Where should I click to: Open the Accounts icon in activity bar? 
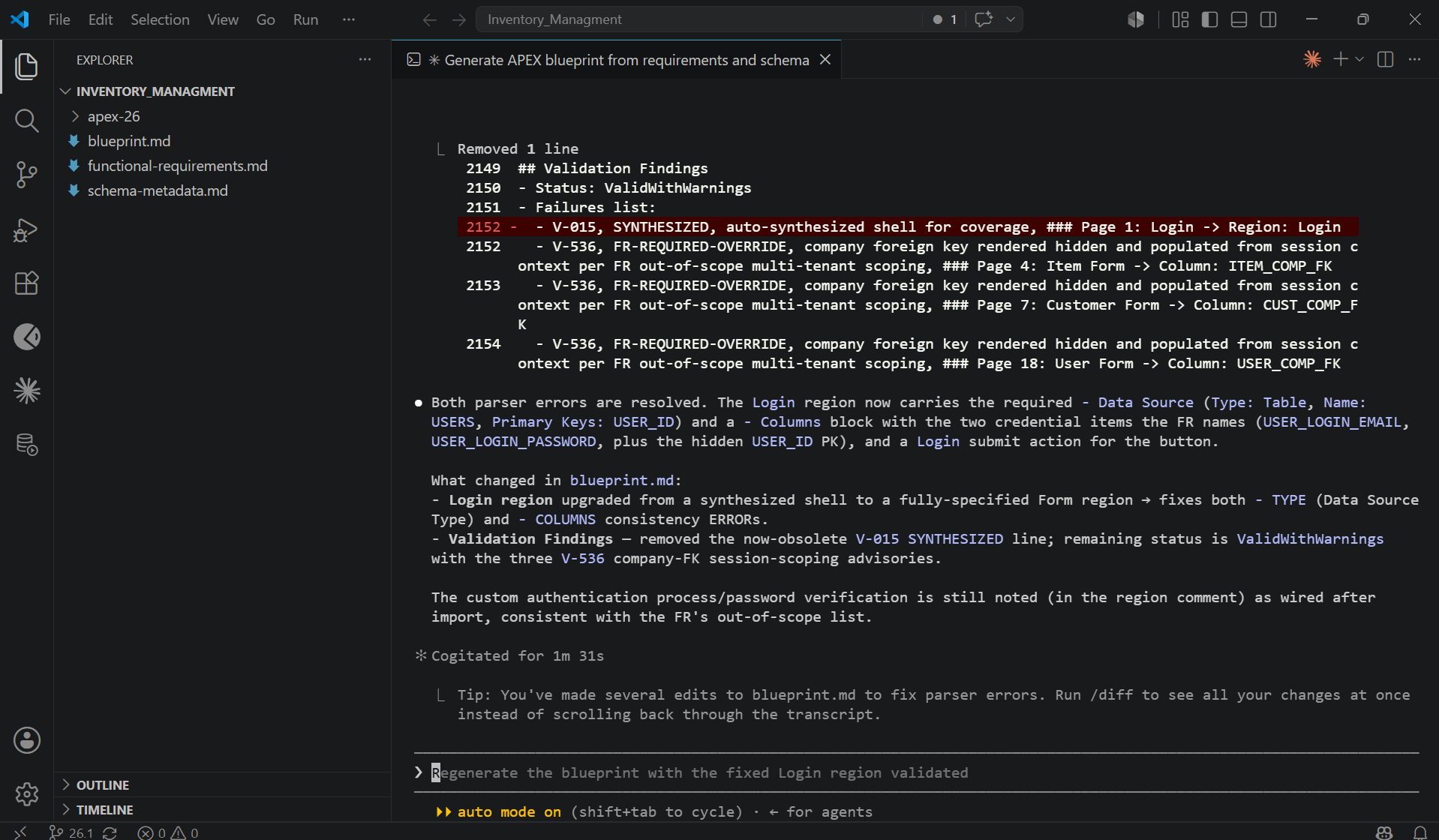pyautogui.click(x=27, y=740)
